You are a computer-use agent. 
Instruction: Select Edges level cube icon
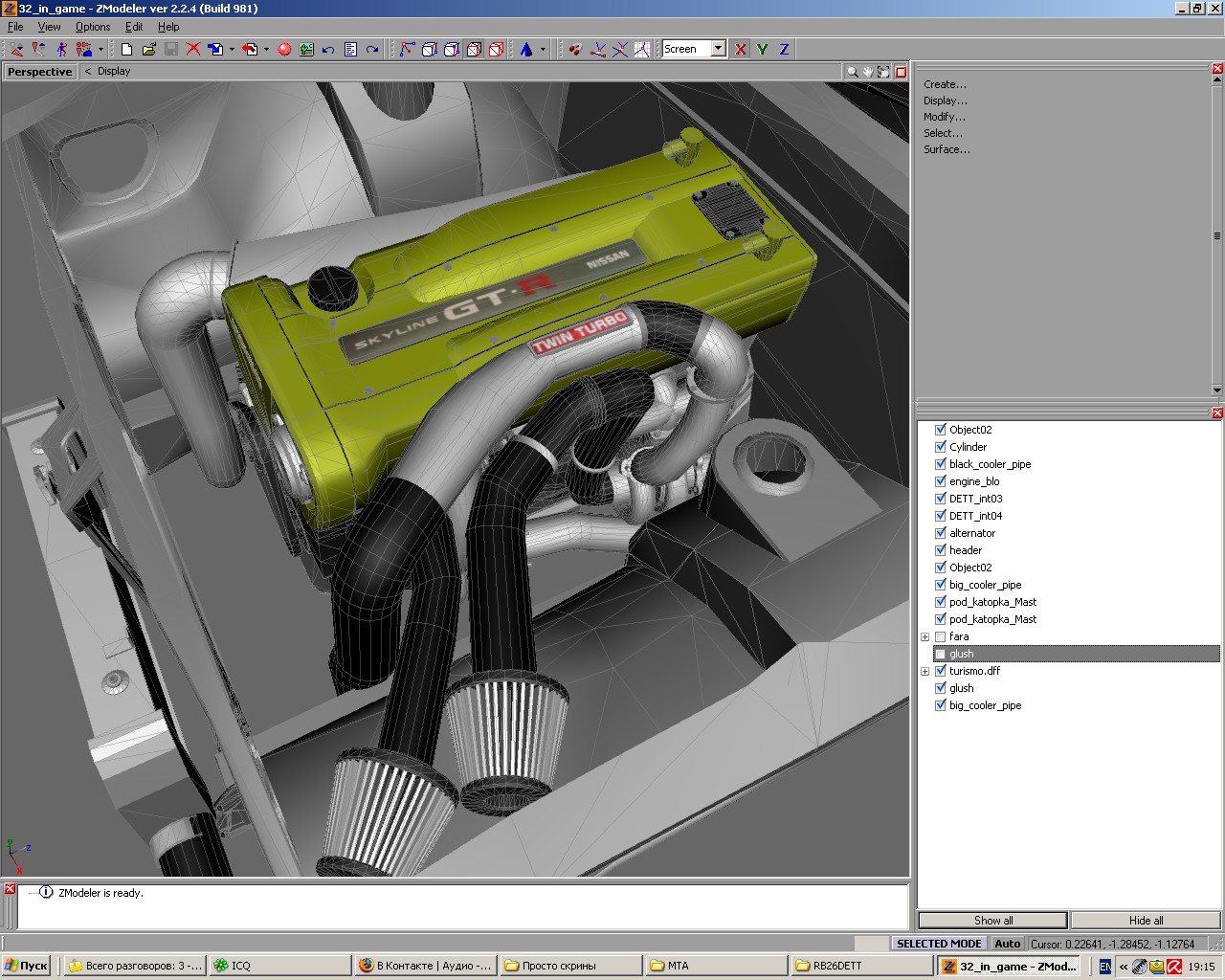pyautogui.click(x=430, y=49)
